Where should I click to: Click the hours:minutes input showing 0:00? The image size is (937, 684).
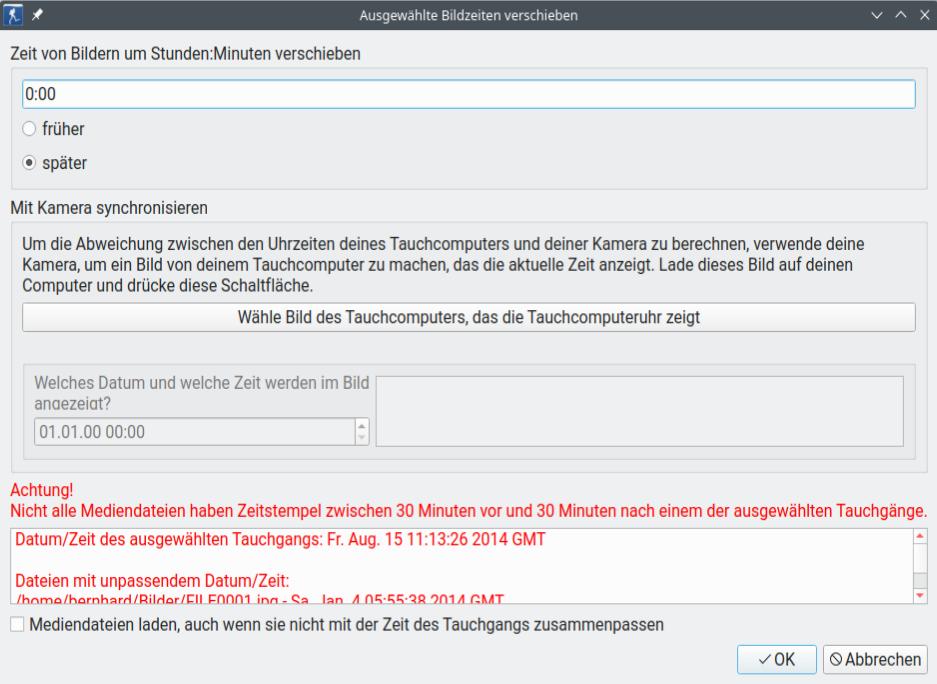tap(468, 93)
